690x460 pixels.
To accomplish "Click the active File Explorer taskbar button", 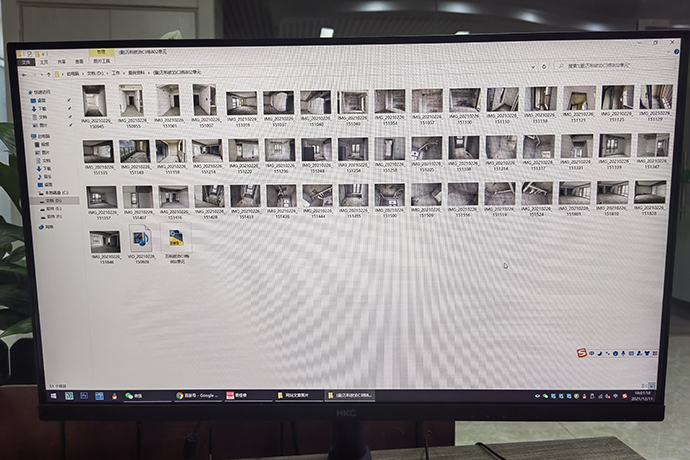I will pyautogui.click(x=350, y=395).
